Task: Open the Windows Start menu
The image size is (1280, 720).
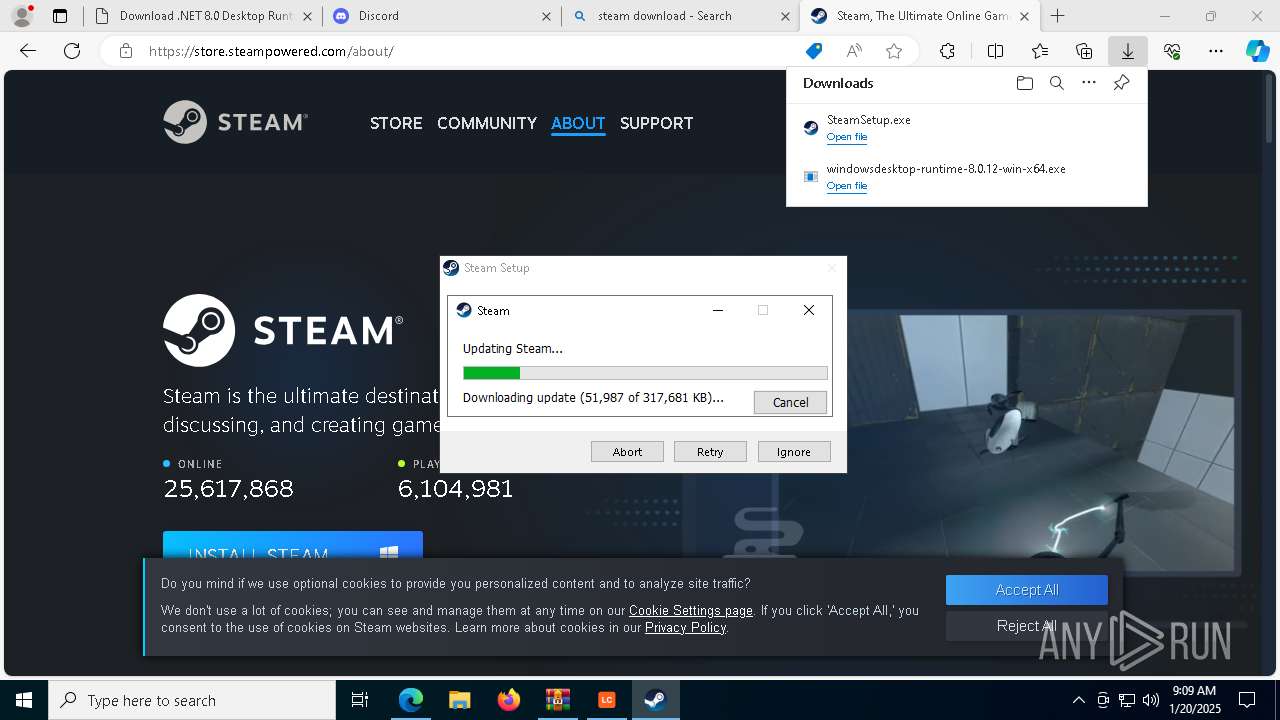Action: point(24,700)
